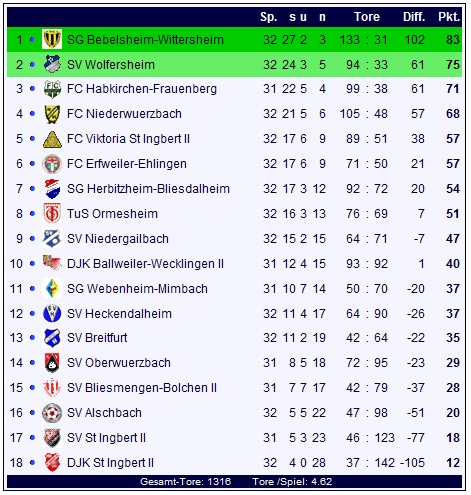Open the FC Habkirchen-Frauenberg crest icon
The width and height of the screenshot is (471, 495).
(52, 89)
